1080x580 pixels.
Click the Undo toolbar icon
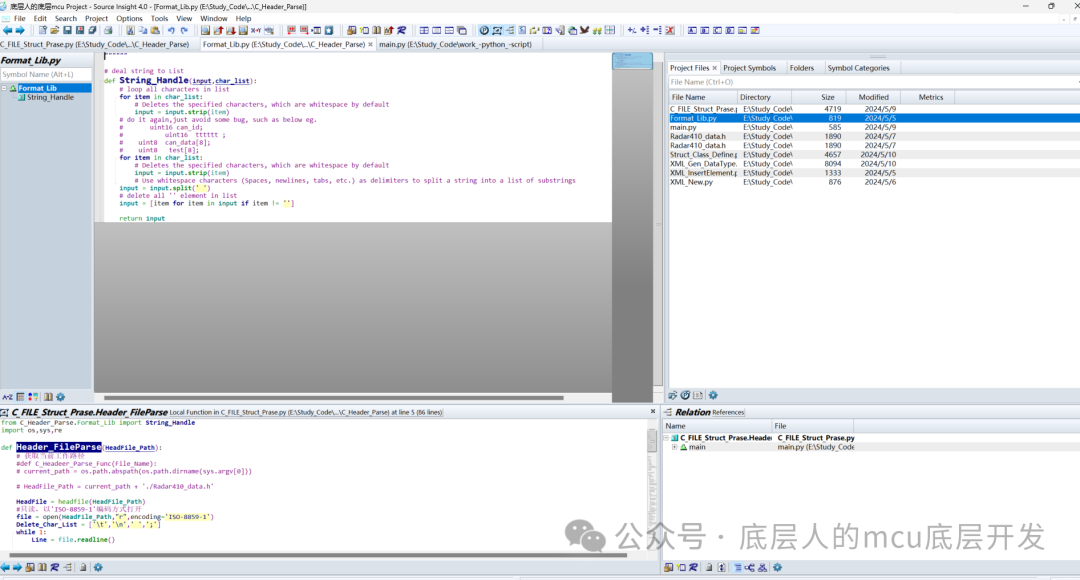pos(171,30)
